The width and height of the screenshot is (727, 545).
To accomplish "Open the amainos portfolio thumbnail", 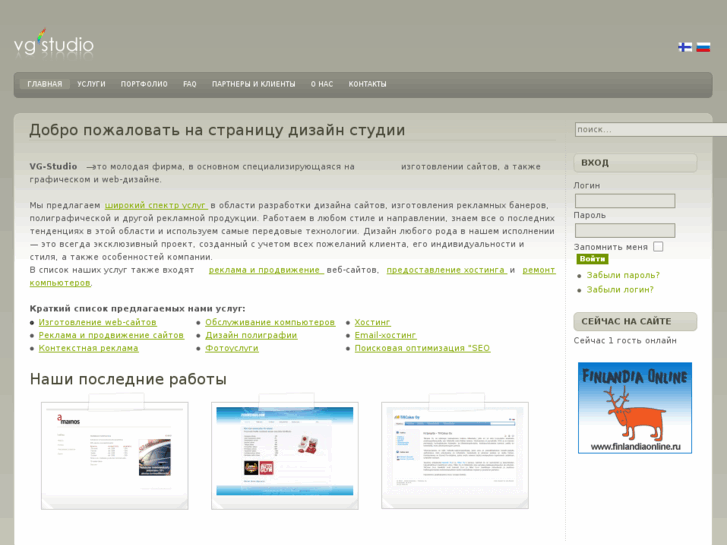I will coord(115,455).
